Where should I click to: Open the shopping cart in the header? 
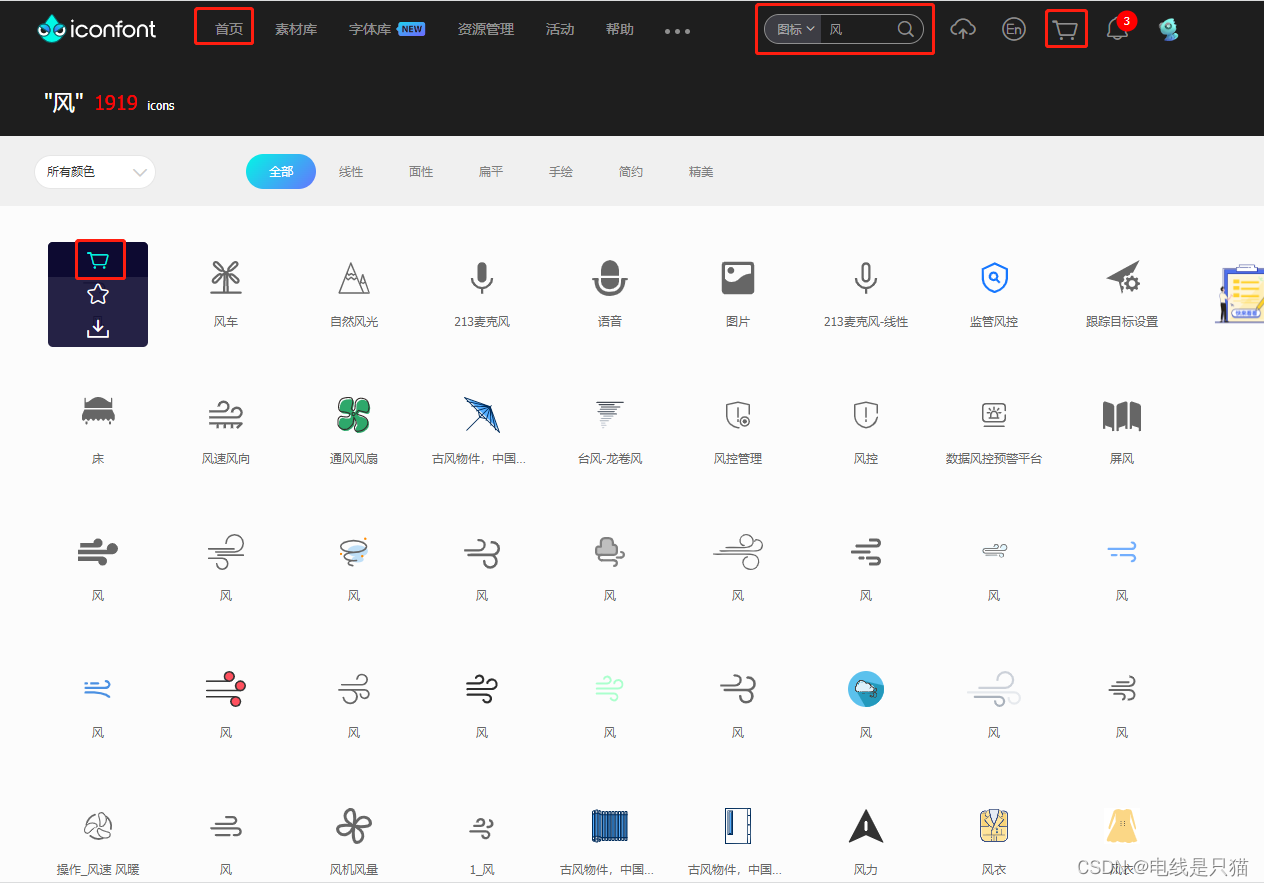(x=1065, y=29)
